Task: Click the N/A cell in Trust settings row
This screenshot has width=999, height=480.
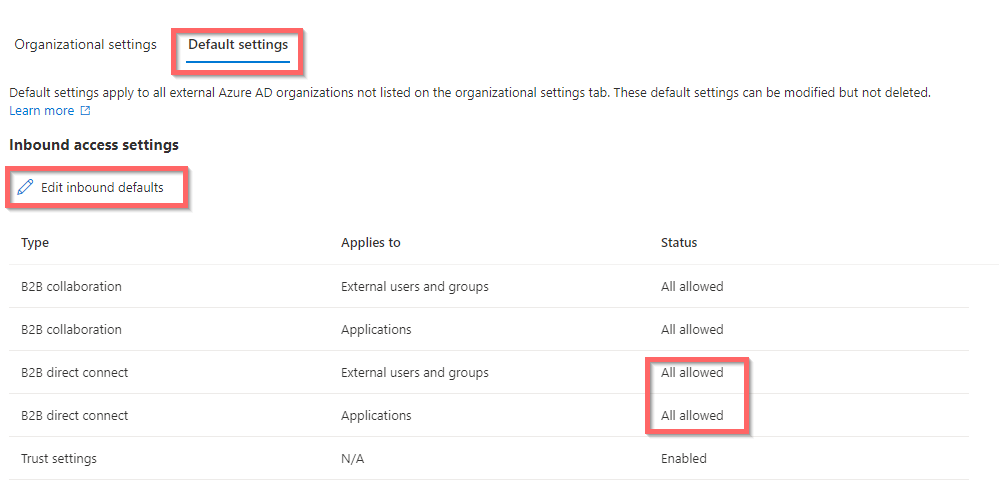Action: pyautogui.click(x=351, y=458)
